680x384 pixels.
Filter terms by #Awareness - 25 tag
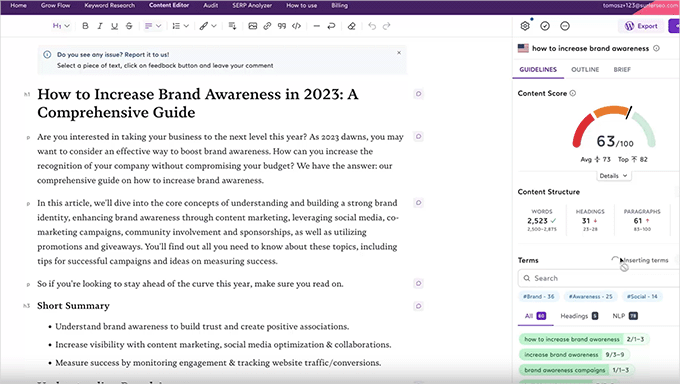coord(591,297)
